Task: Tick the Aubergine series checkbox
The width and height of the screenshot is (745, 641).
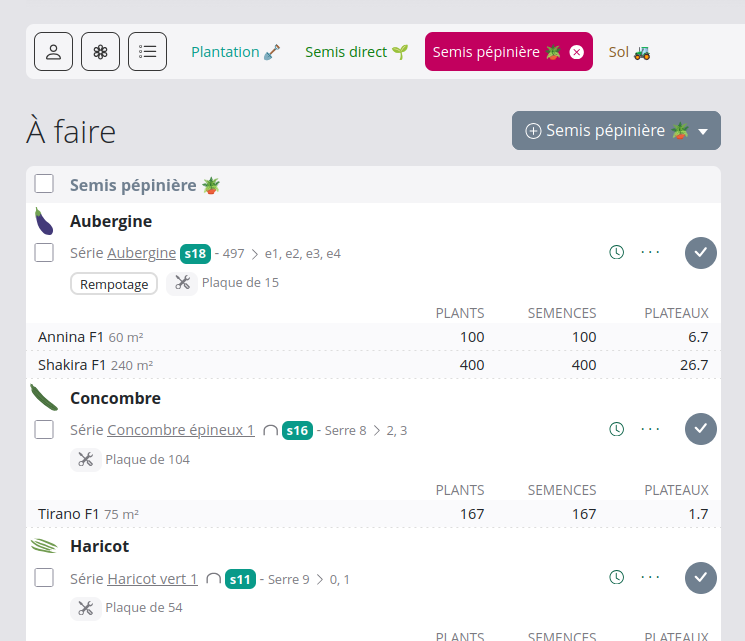Action: [44, 253]
